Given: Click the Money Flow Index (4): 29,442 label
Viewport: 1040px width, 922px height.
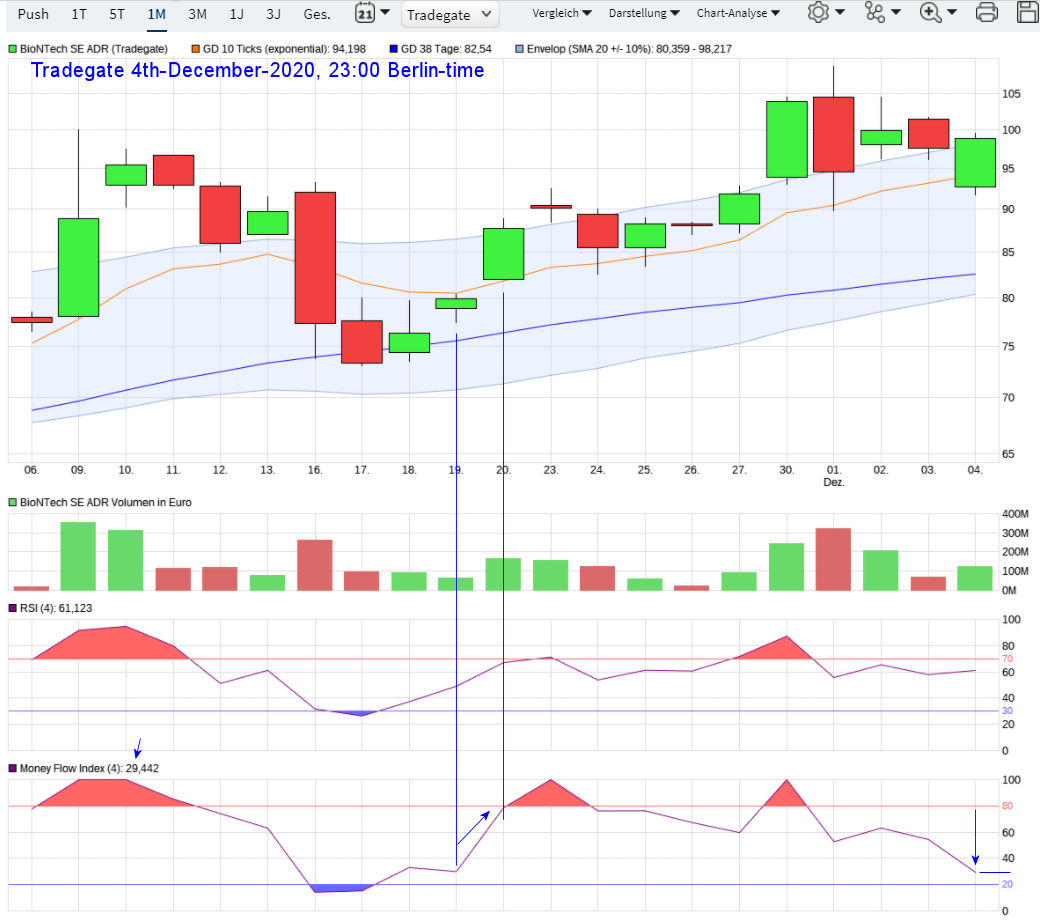Looking at the screenshot, I should pos(89,769).
